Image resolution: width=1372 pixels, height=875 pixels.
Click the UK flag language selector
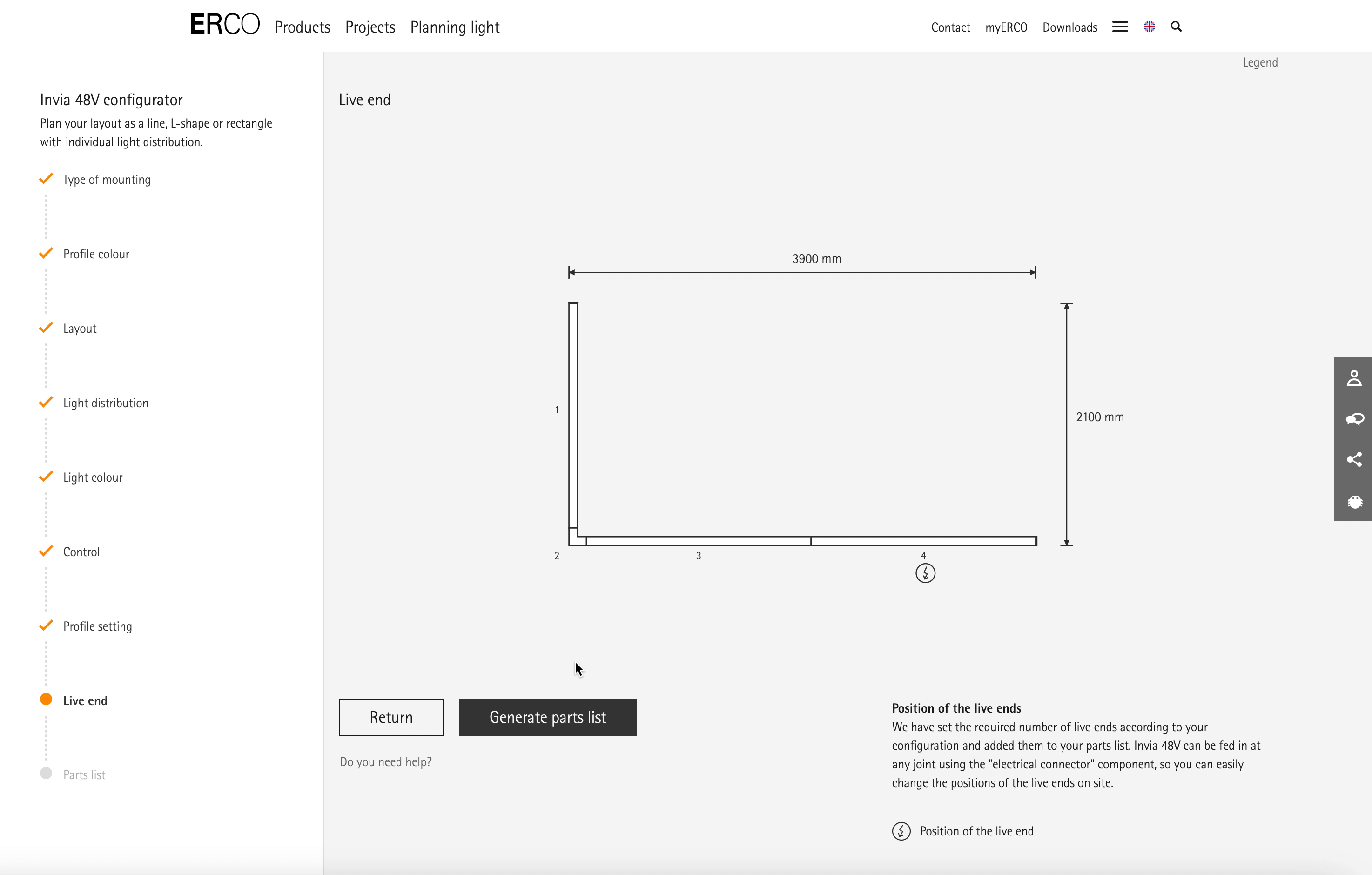(x=1149, y=27)
